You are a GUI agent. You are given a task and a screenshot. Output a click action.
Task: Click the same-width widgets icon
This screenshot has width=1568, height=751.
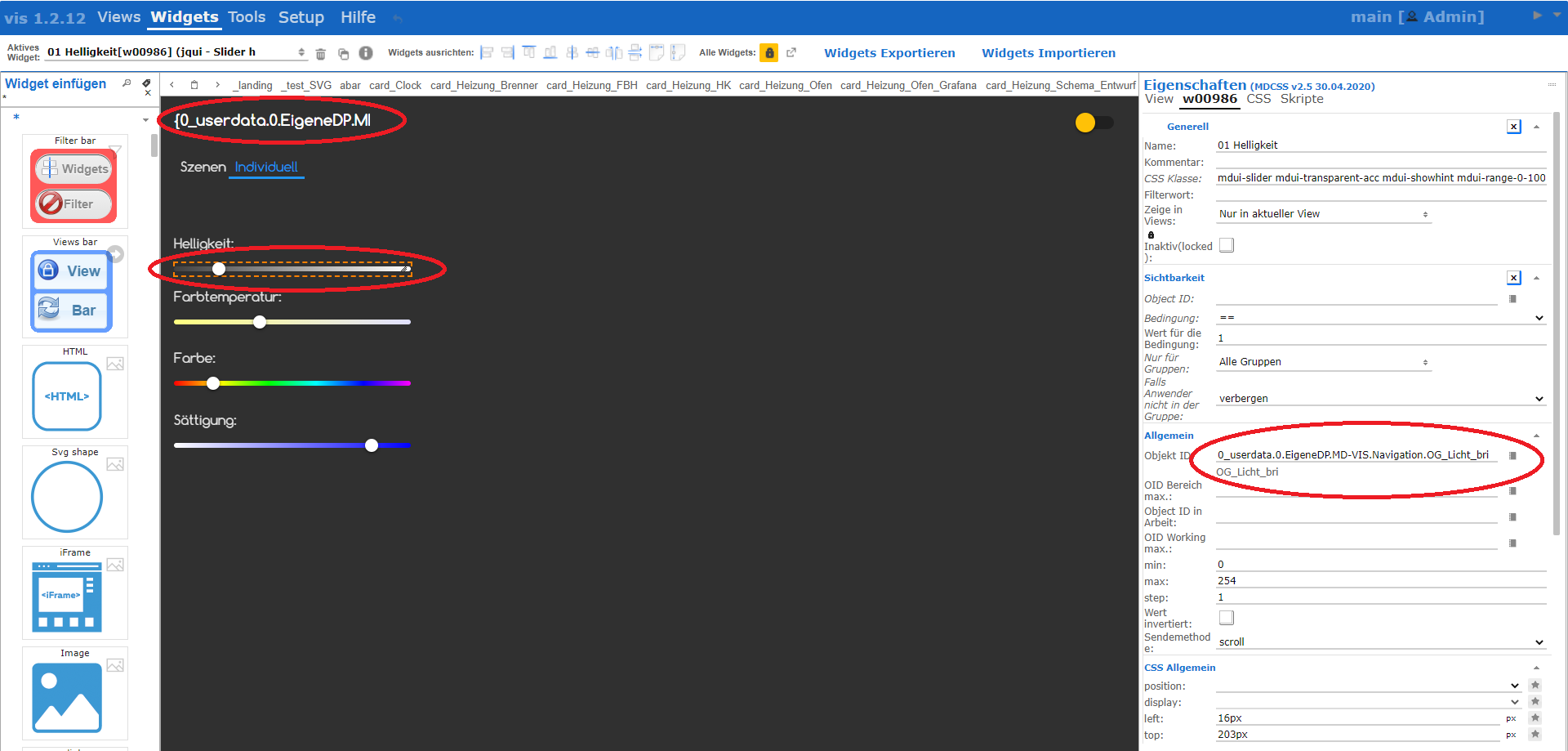[x=657, y=53]
